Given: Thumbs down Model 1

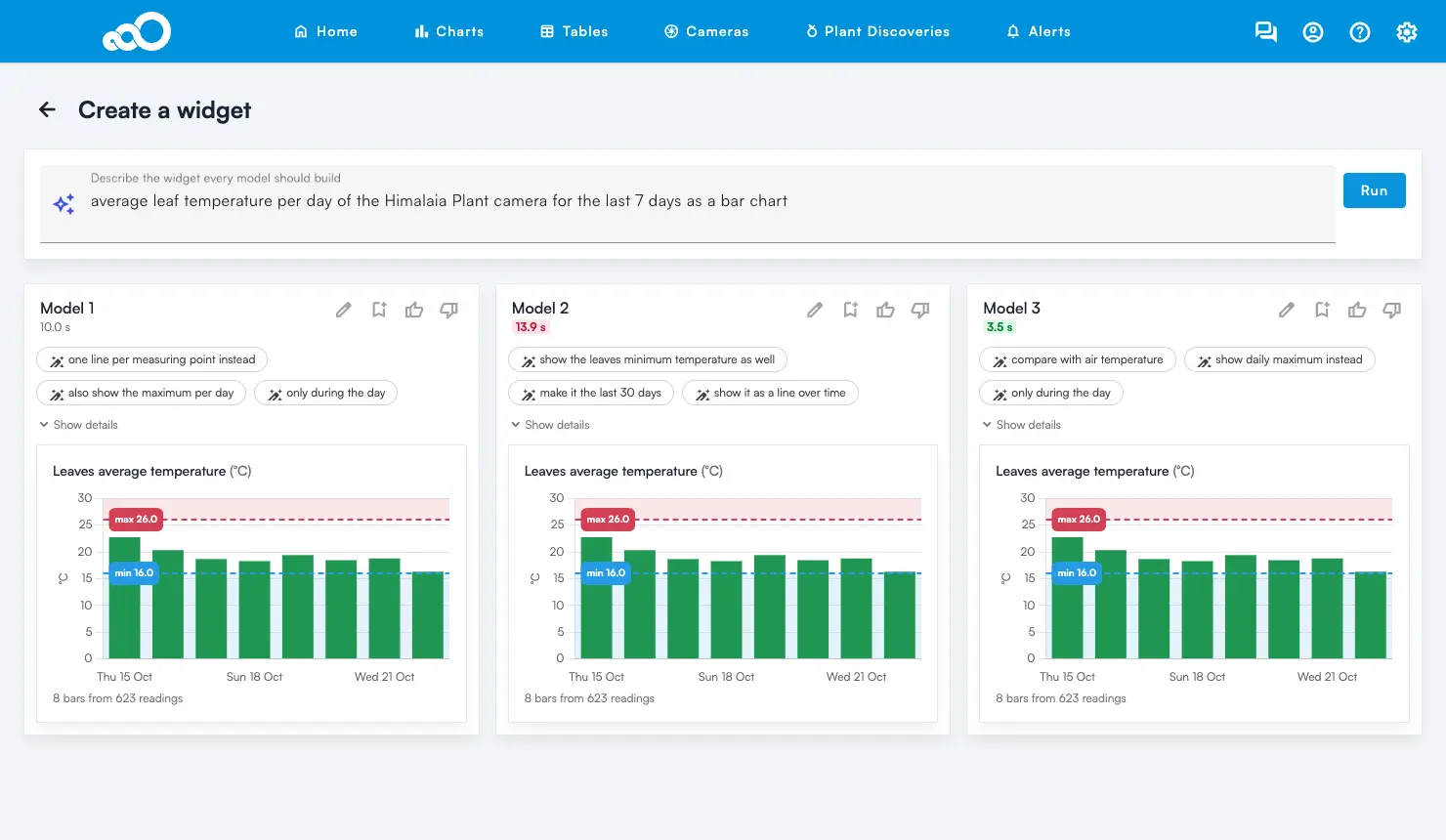Looking at the screenshot, I should [449, 310].
